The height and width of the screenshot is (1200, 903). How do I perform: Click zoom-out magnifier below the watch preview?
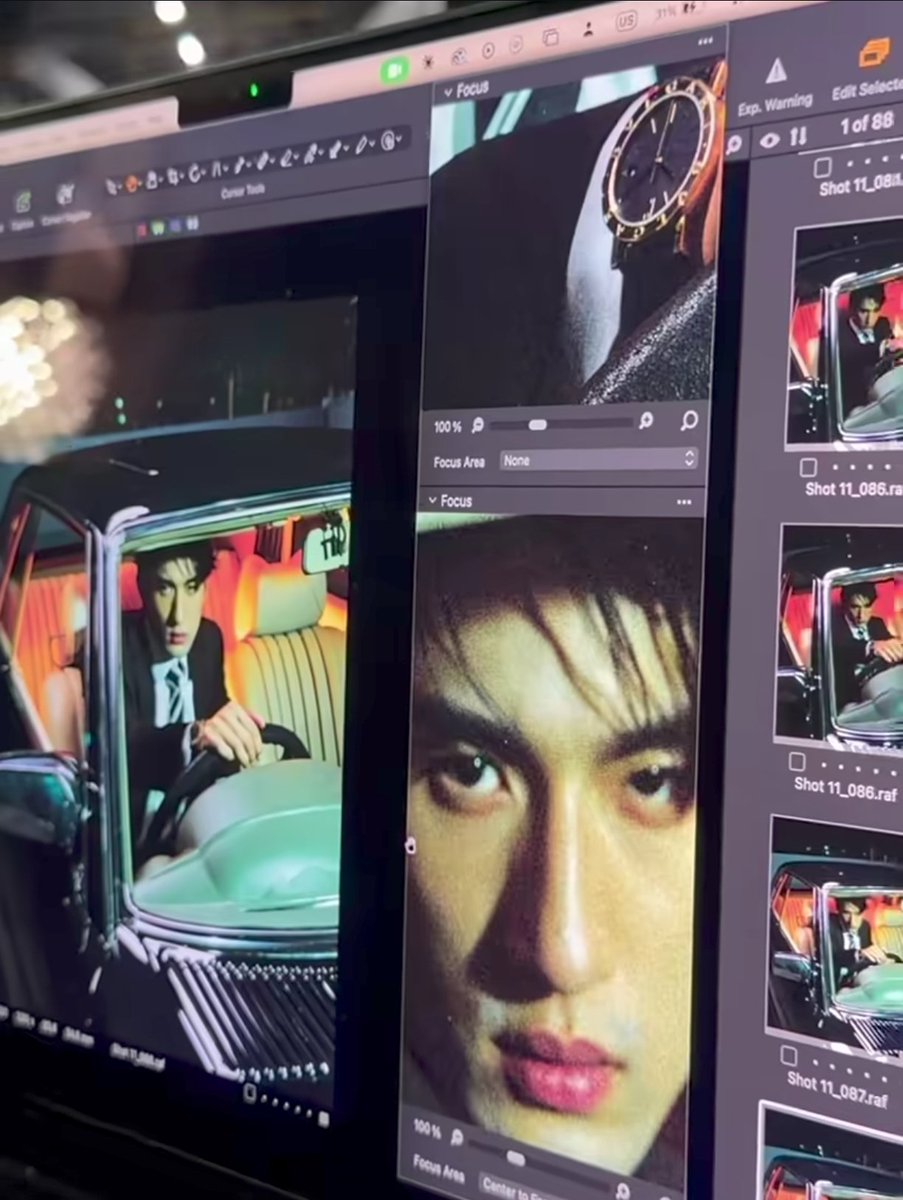478,425
